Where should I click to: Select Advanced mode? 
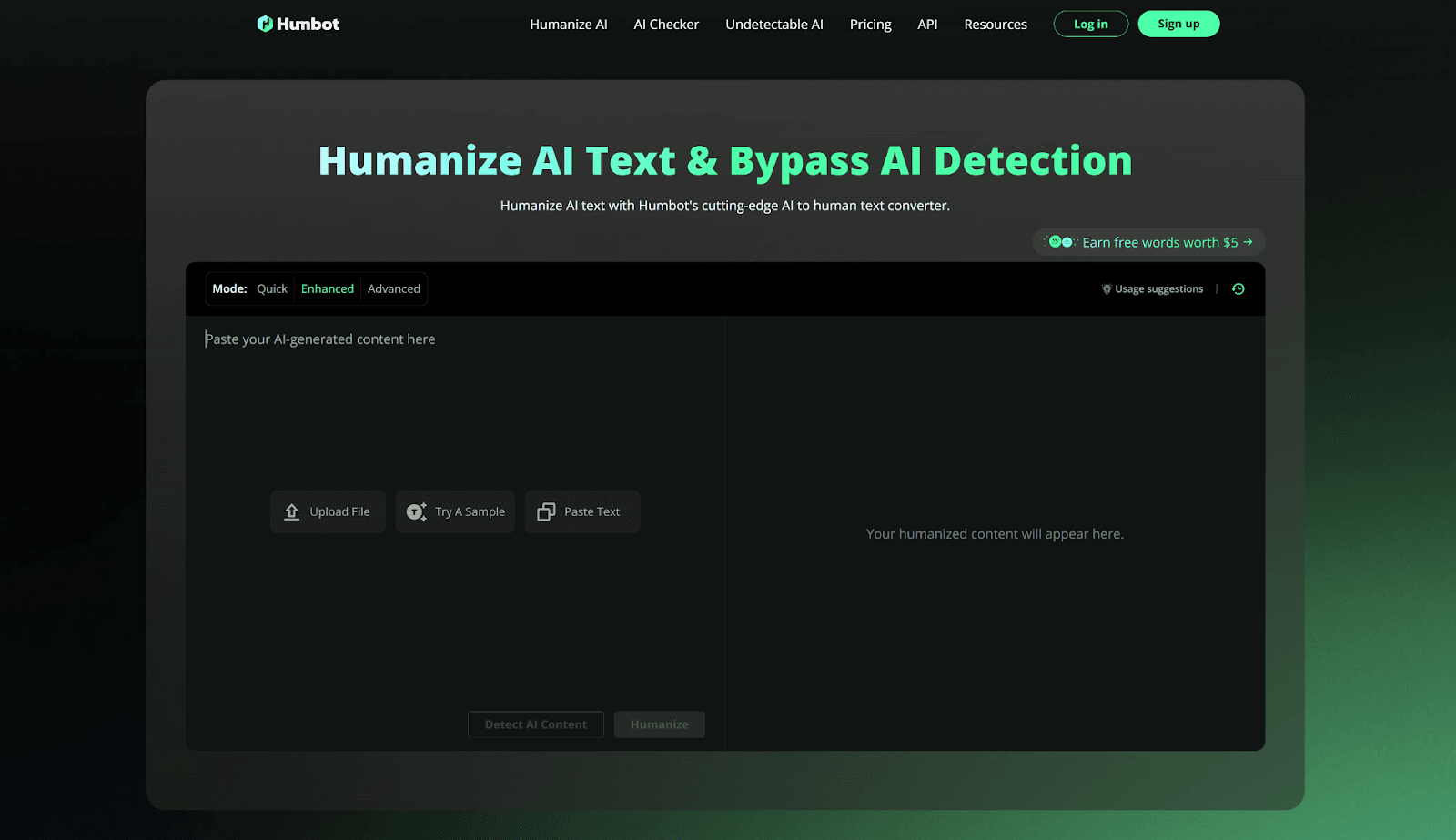click(394, 288)
